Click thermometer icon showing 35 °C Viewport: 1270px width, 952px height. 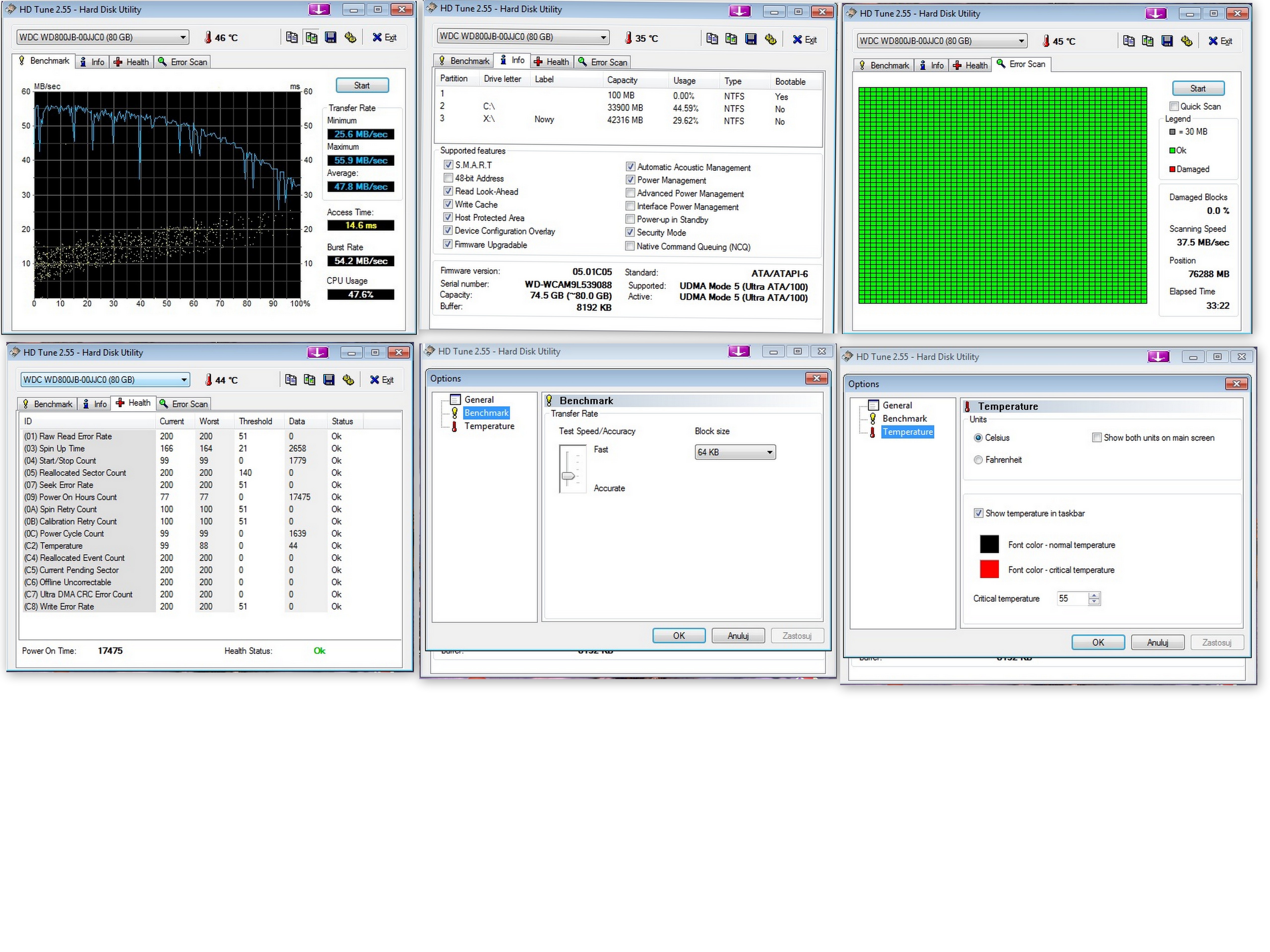tap(628, 38)
